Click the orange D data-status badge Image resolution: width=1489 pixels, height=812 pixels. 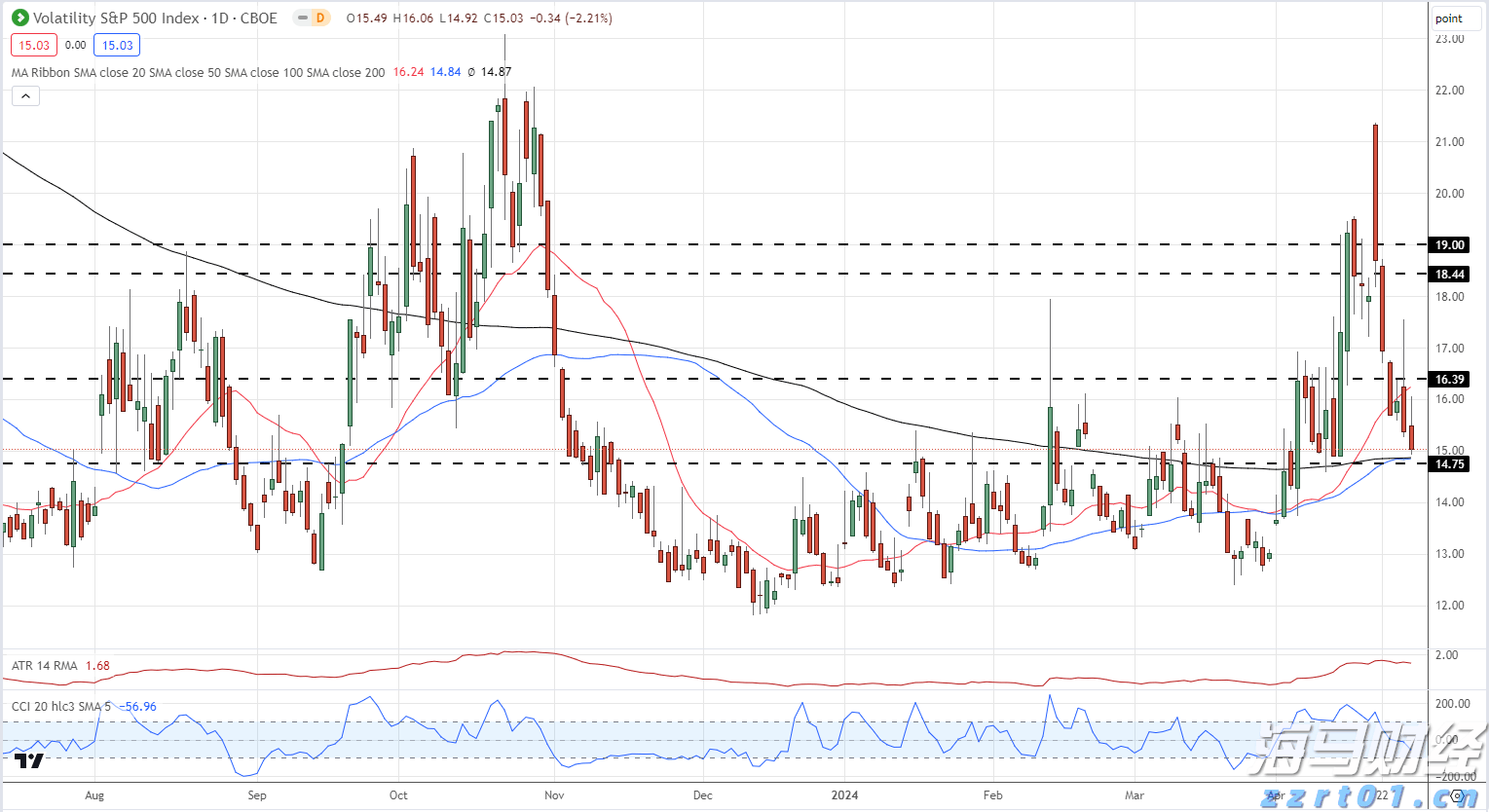[x=319, y=18]
